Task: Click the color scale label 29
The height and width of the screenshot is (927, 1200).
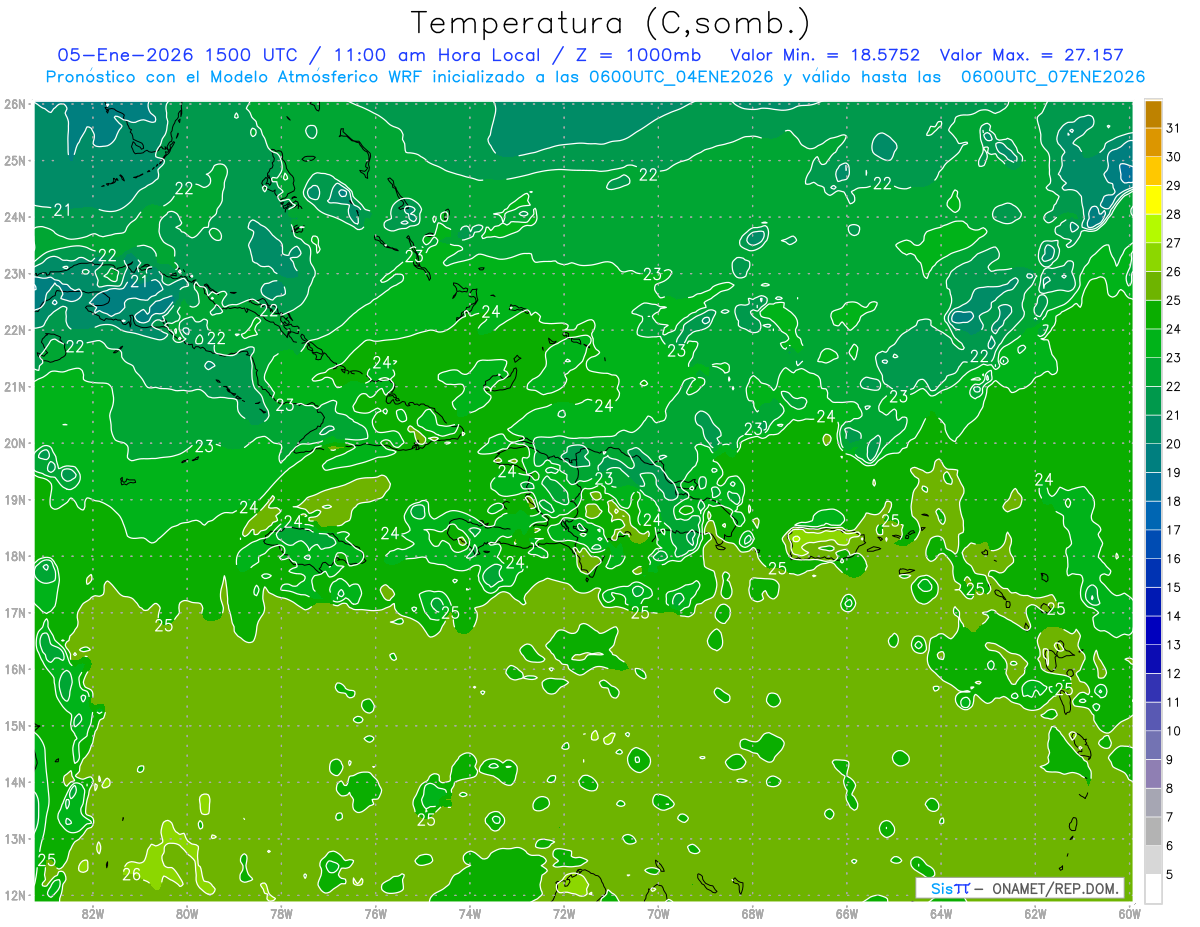Action: pos(1173,186)
